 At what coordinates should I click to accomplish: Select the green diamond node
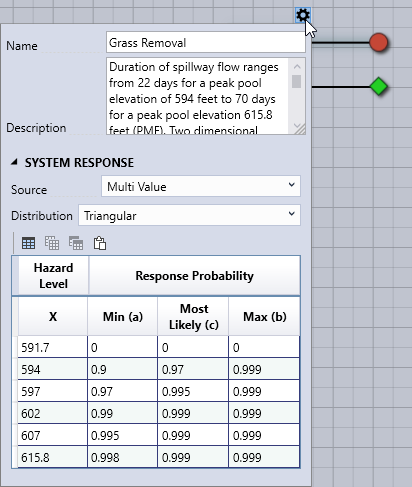pos(379,87)
